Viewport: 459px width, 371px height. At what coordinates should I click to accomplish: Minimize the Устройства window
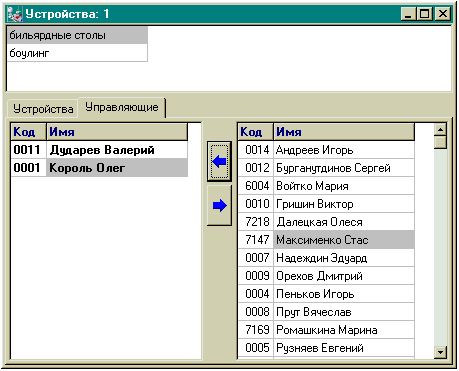(x=408, y=14)
